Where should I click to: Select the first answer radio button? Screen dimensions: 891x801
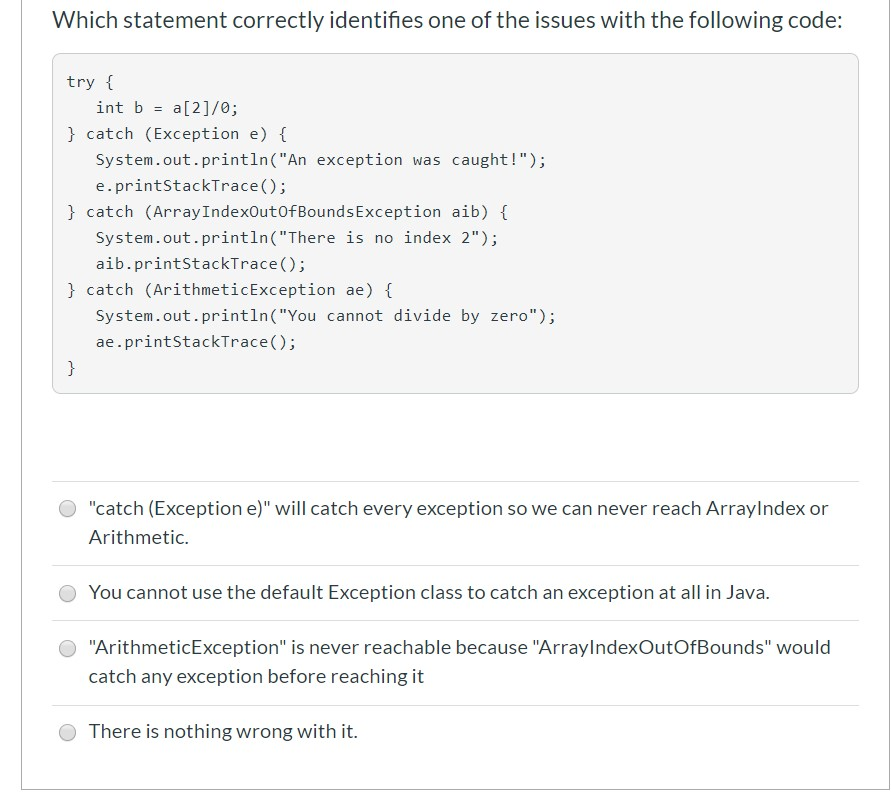tap(68, 508)
